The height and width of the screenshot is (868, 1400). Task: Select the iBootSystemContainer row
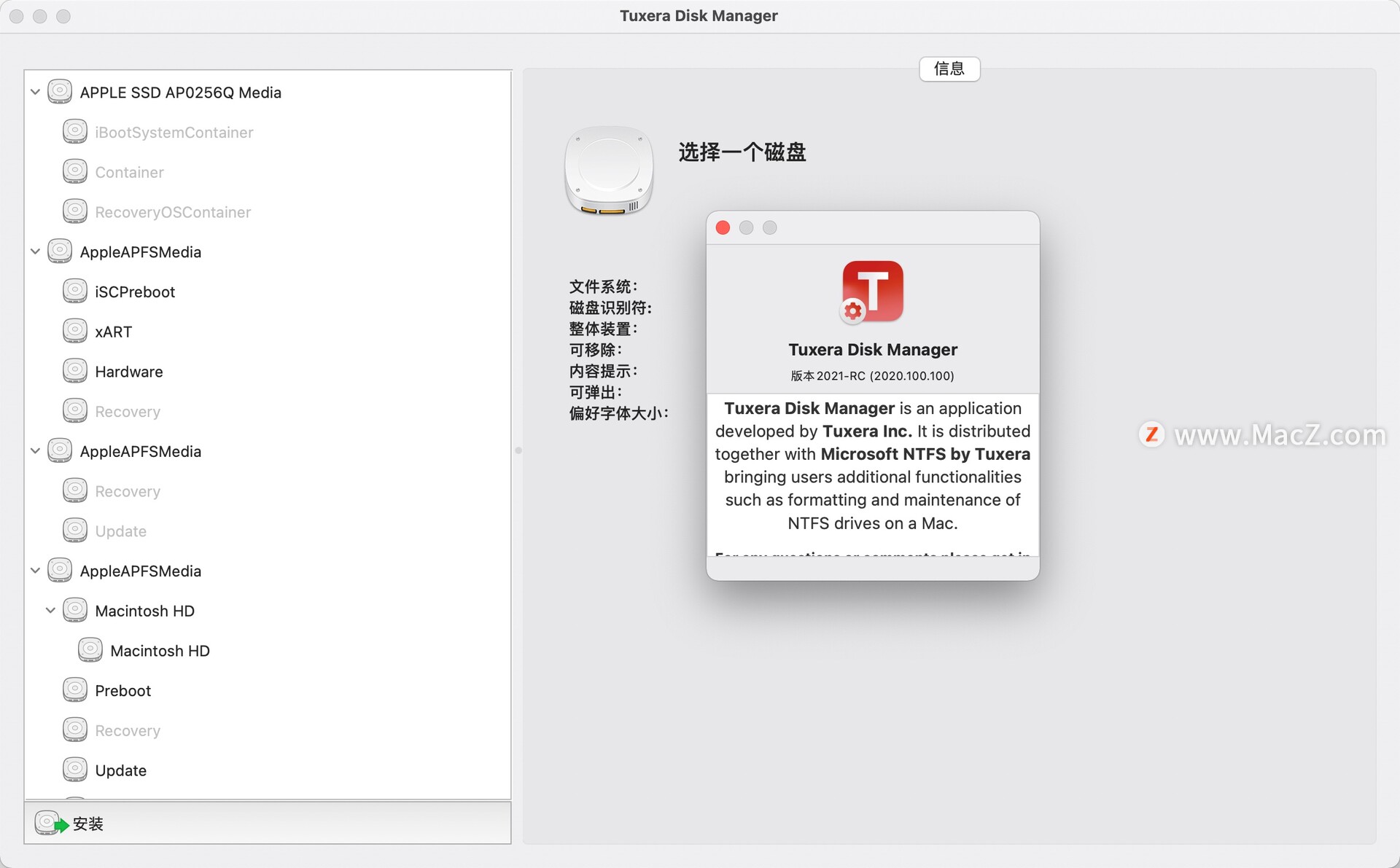point(268,132)
